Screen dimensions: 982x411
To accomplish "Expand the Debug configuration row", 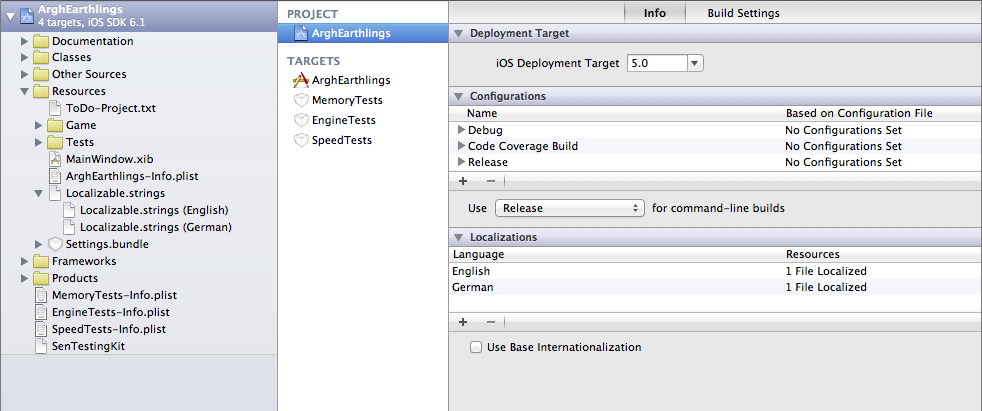I will pos(462,130).
